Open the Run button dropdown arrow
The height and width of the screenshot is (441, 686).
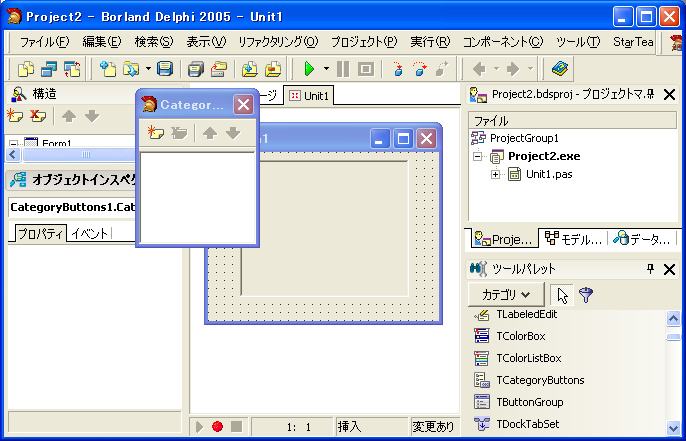pos(326,69)
